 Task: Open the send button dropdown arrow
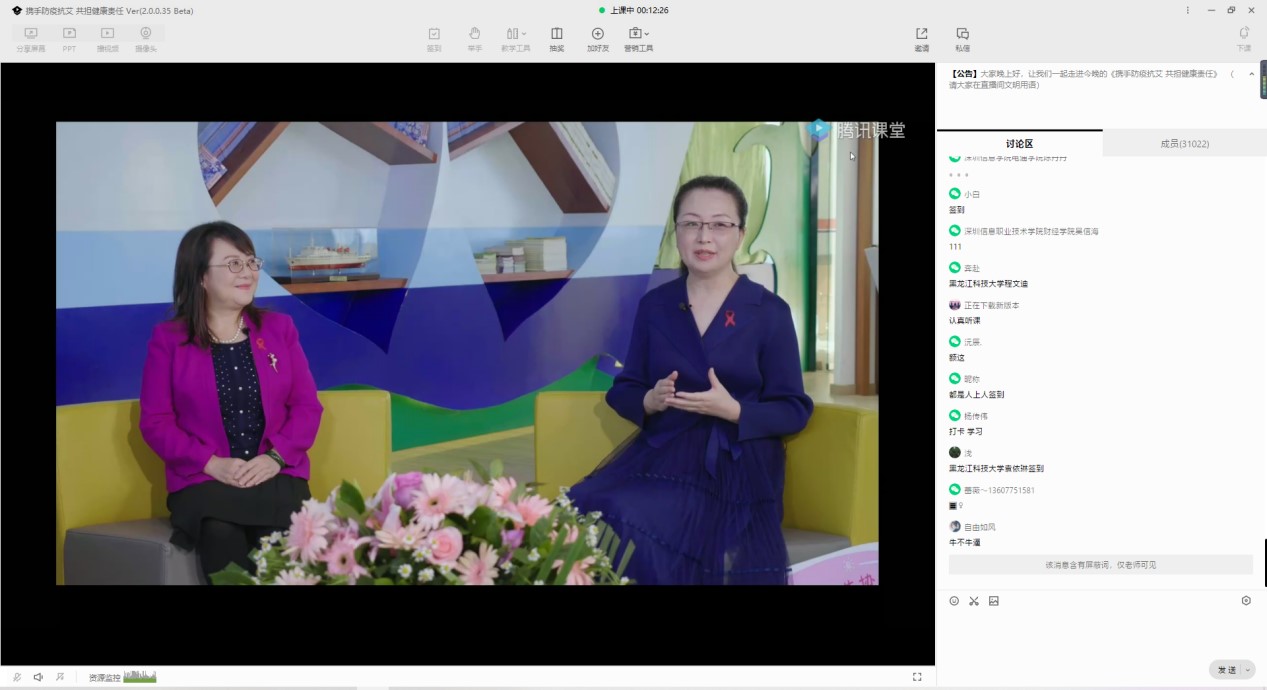point(1249,670)
